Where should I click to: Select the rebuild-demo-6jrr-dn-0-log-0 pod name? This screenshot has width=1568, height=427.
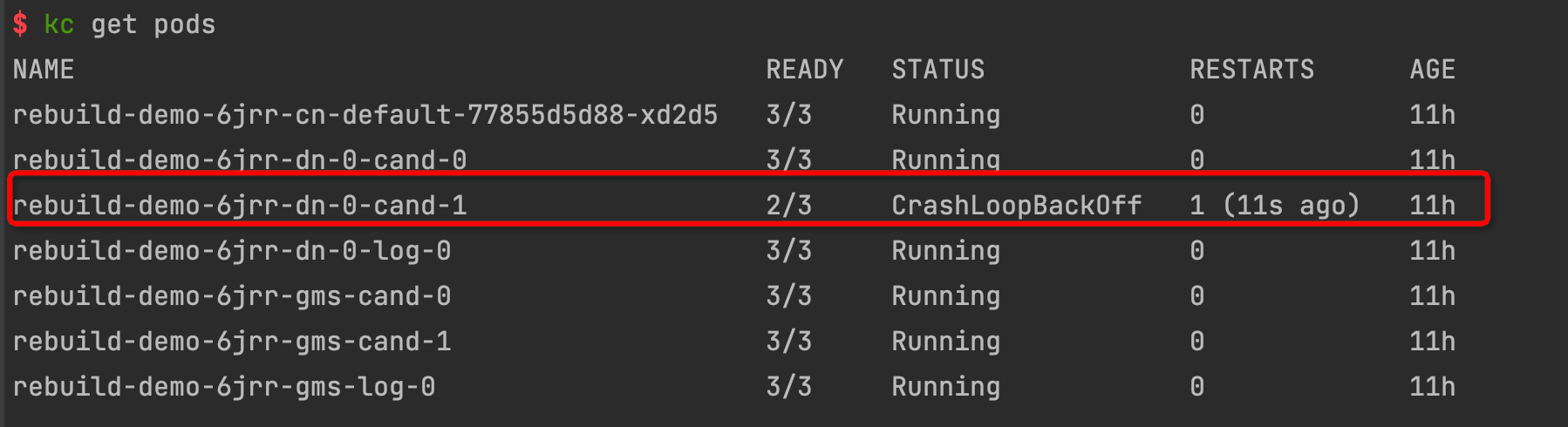click(232, 251)
